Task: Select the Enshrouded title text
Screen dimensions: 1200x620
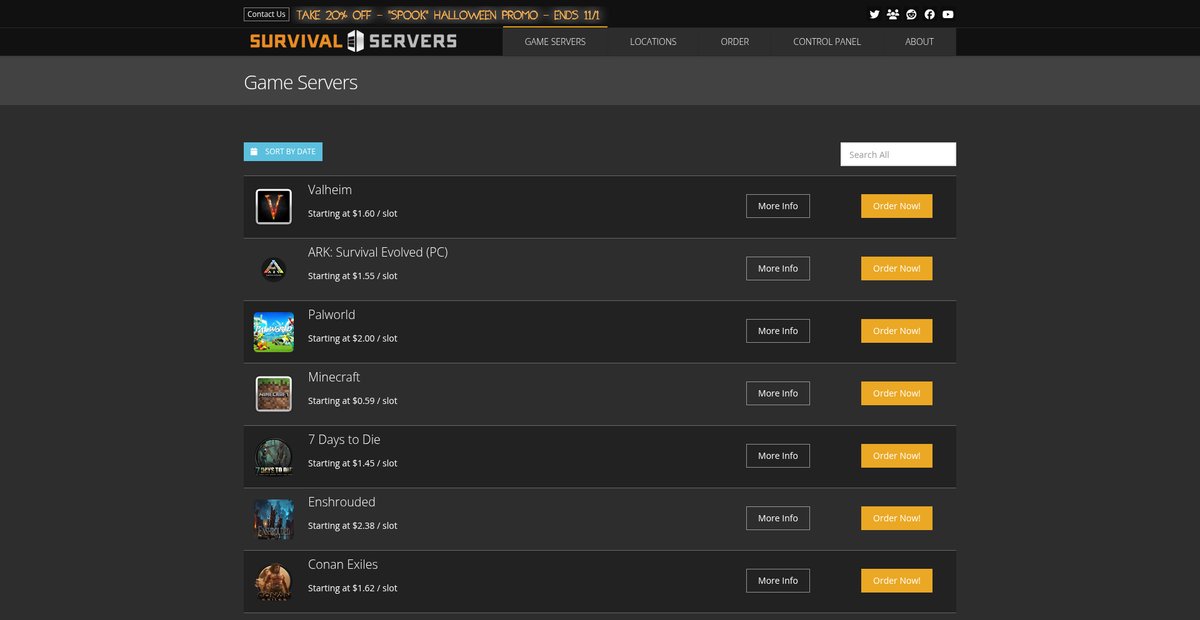Action: tap(342, 502)
